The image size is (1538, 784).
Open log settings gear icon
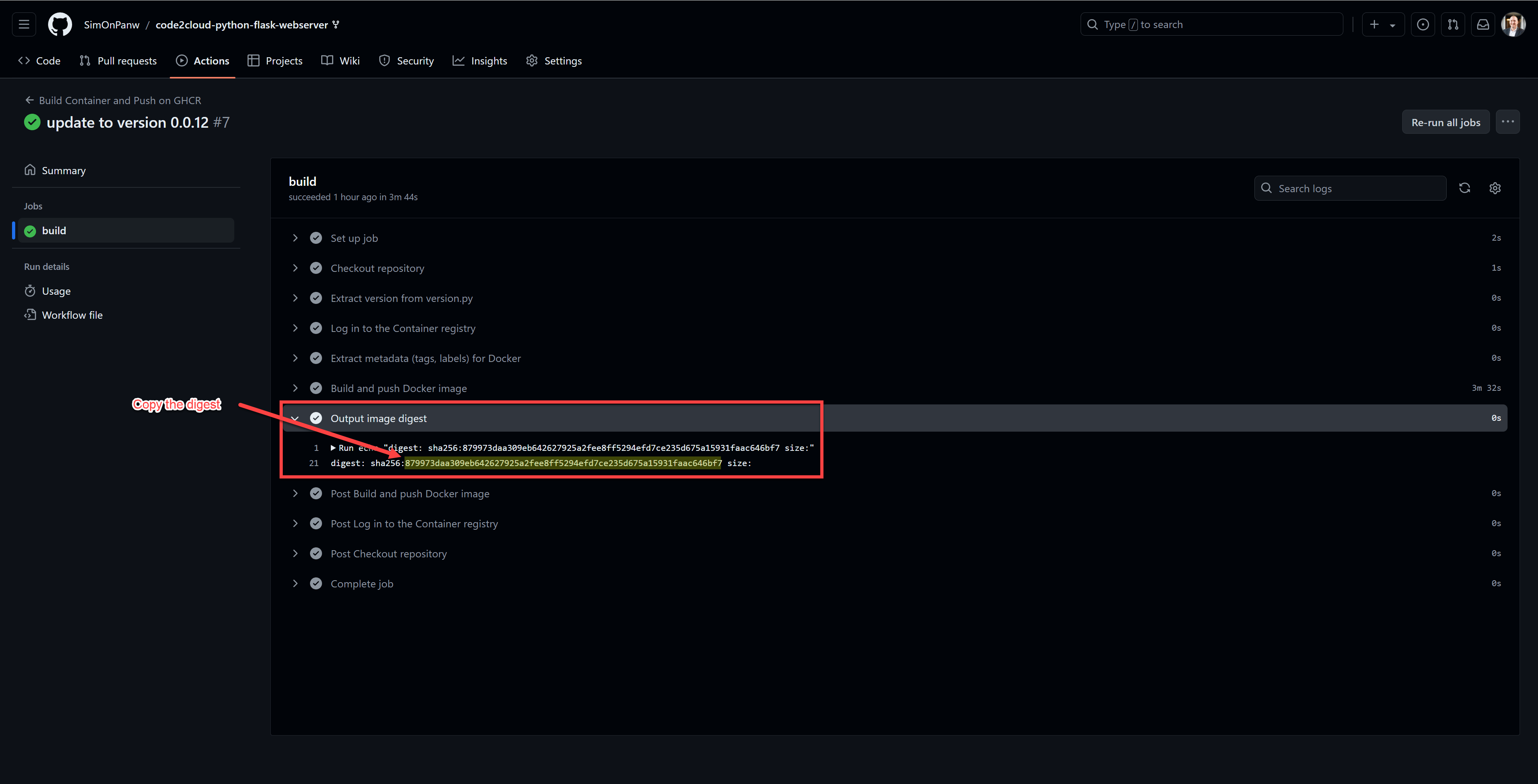pos(1494,188)
